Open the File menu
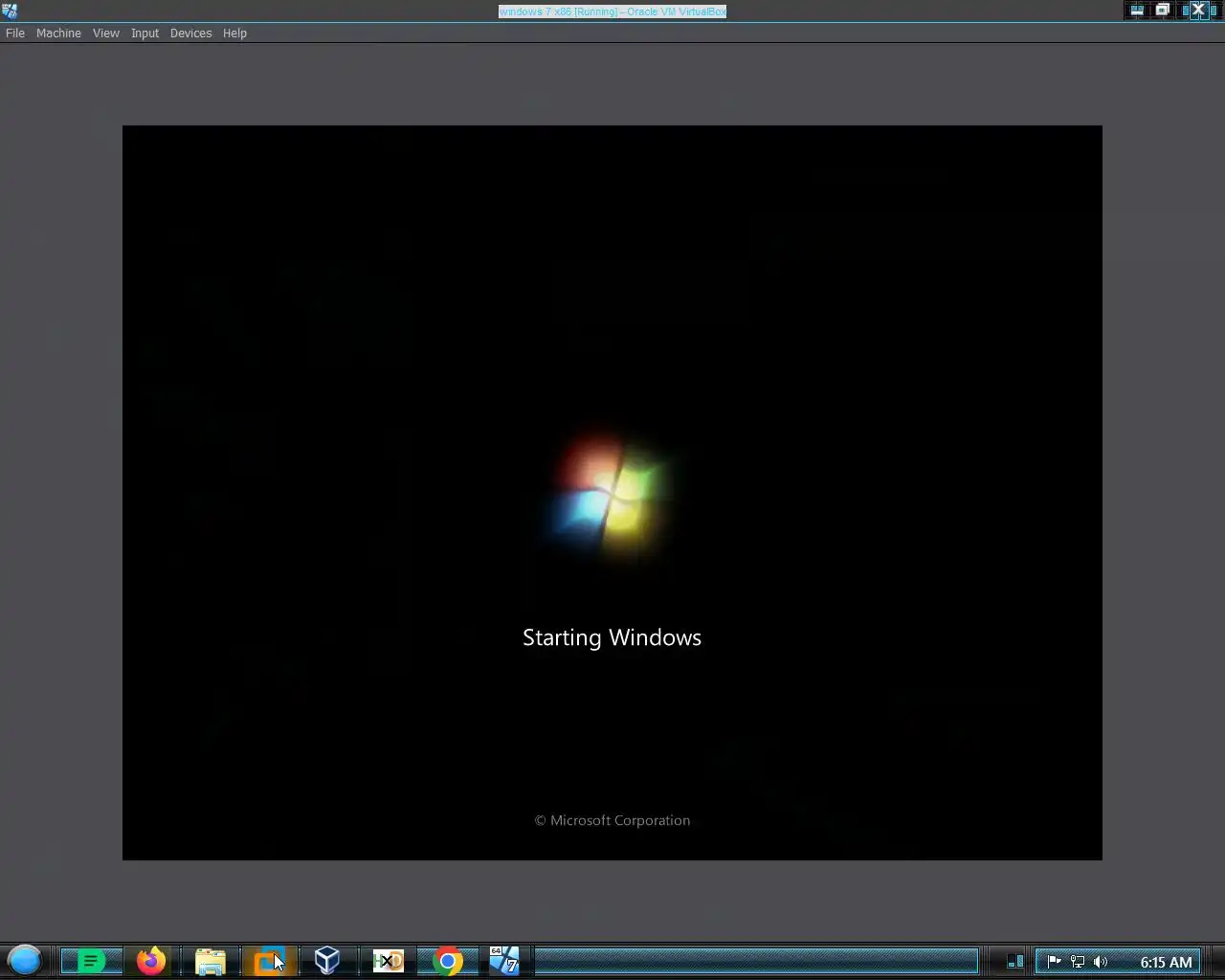The image size is (1225, 980). pyautogui.click(x=15, y=33)
